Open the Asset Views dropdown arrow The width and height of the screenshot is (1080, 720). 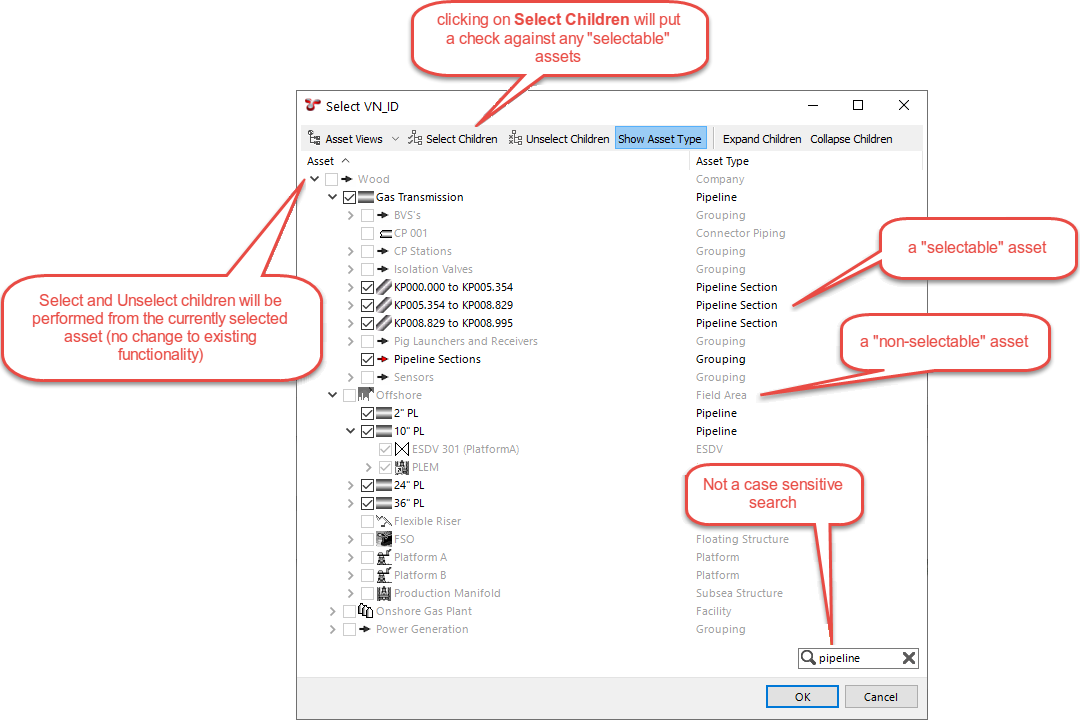point(395,139)
